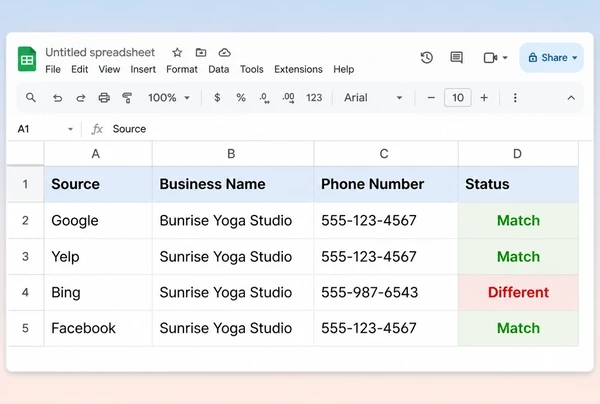Open the File menu

coord(53,69)
